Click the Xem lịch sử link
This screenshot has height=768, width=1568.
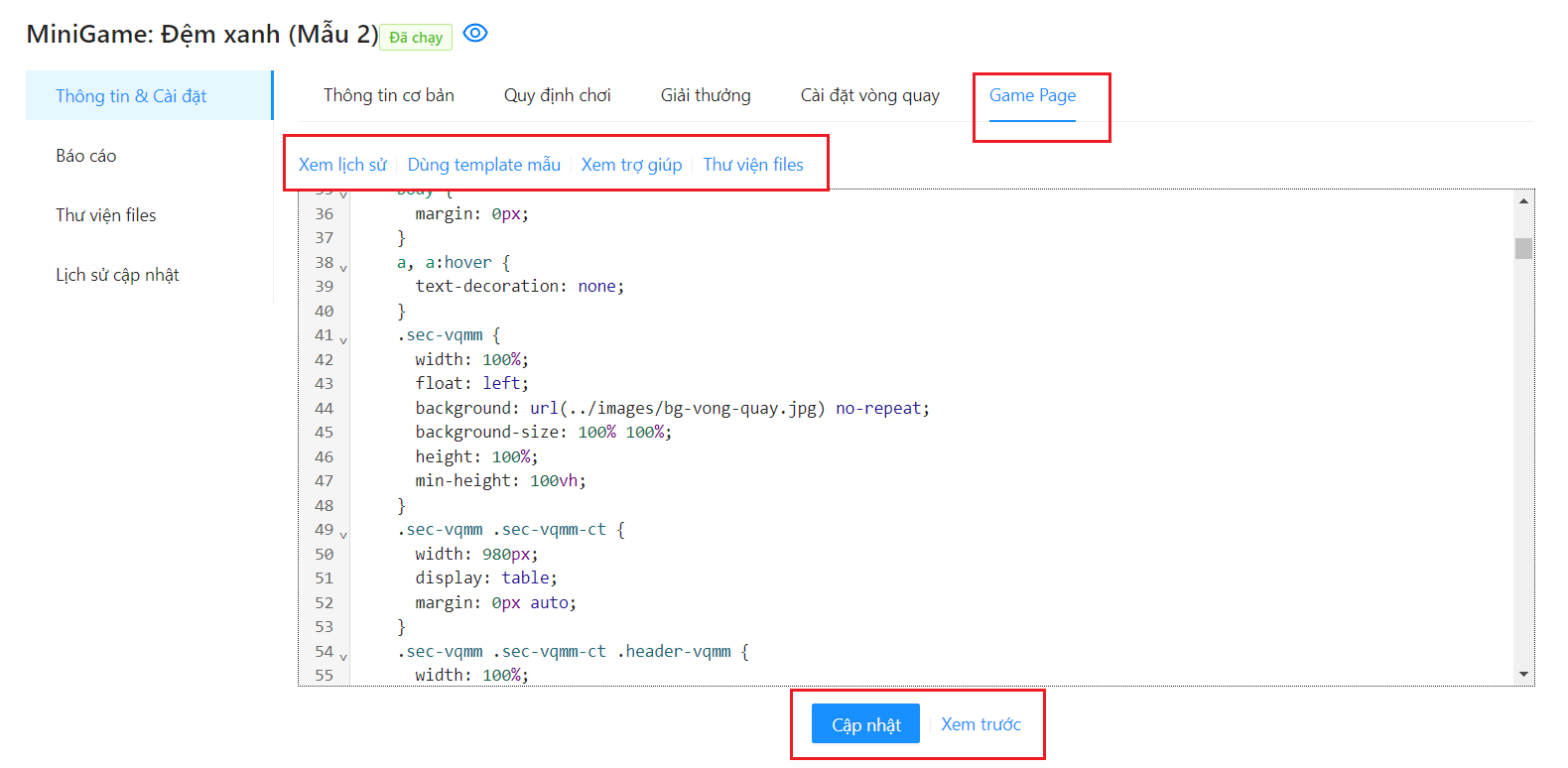click(x=342, y=165)
